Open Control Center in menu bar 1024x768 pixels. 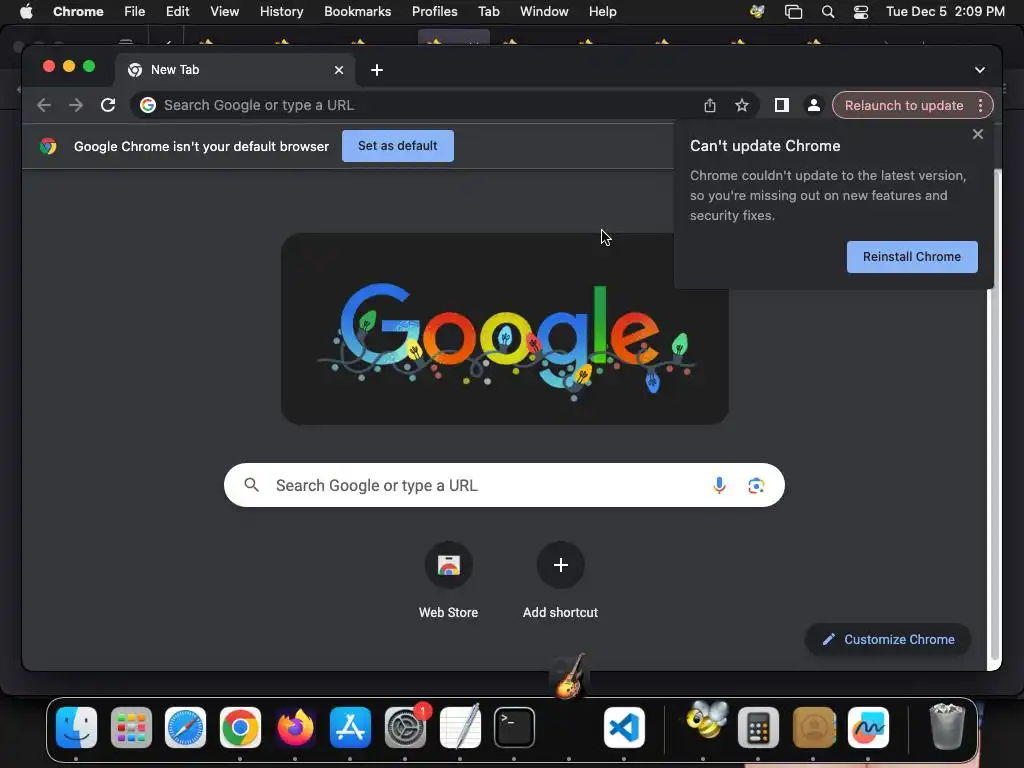click(x=861, y=11)
